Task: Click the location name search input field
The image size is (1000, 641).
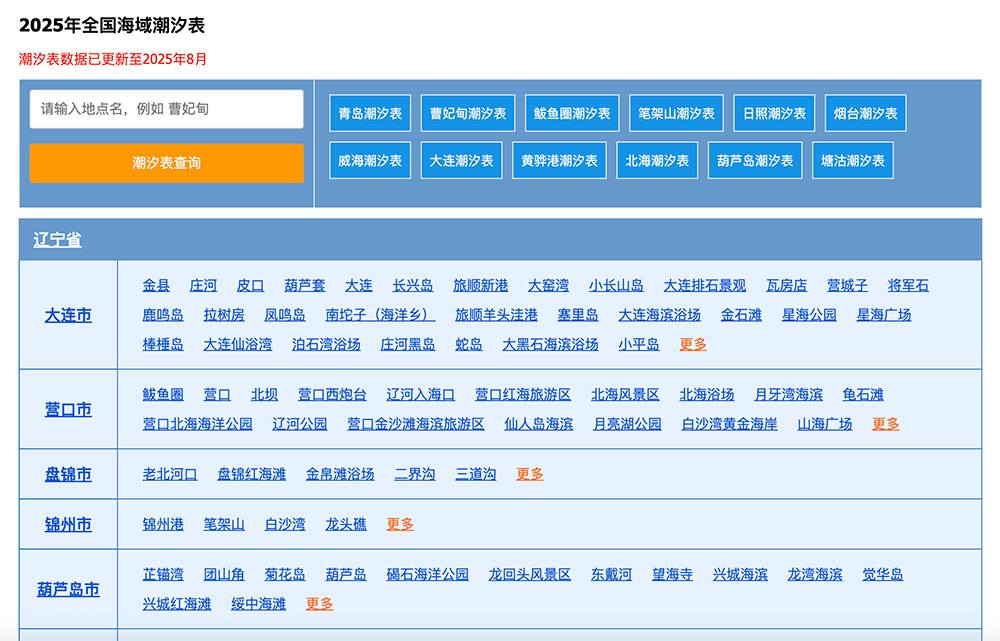Action: [x=166, y=109]
